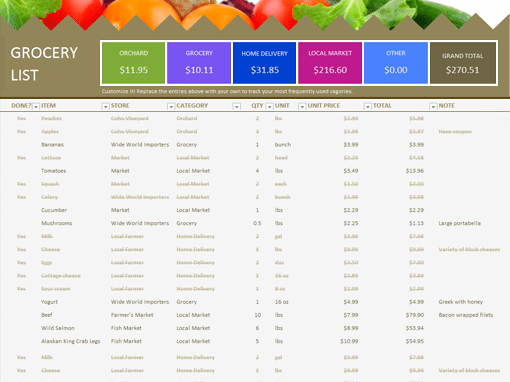
Task: Select the Alaskan King Crab Legs cell
Action: click(x=71, y=341)
